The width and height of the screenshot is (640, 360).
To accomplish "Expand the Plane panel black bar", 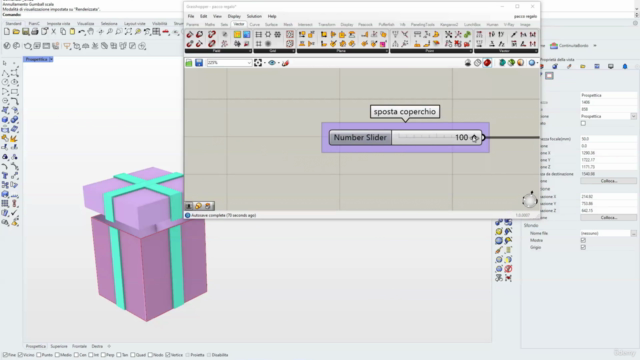I will pyautogui.click(x=342, y=51).
